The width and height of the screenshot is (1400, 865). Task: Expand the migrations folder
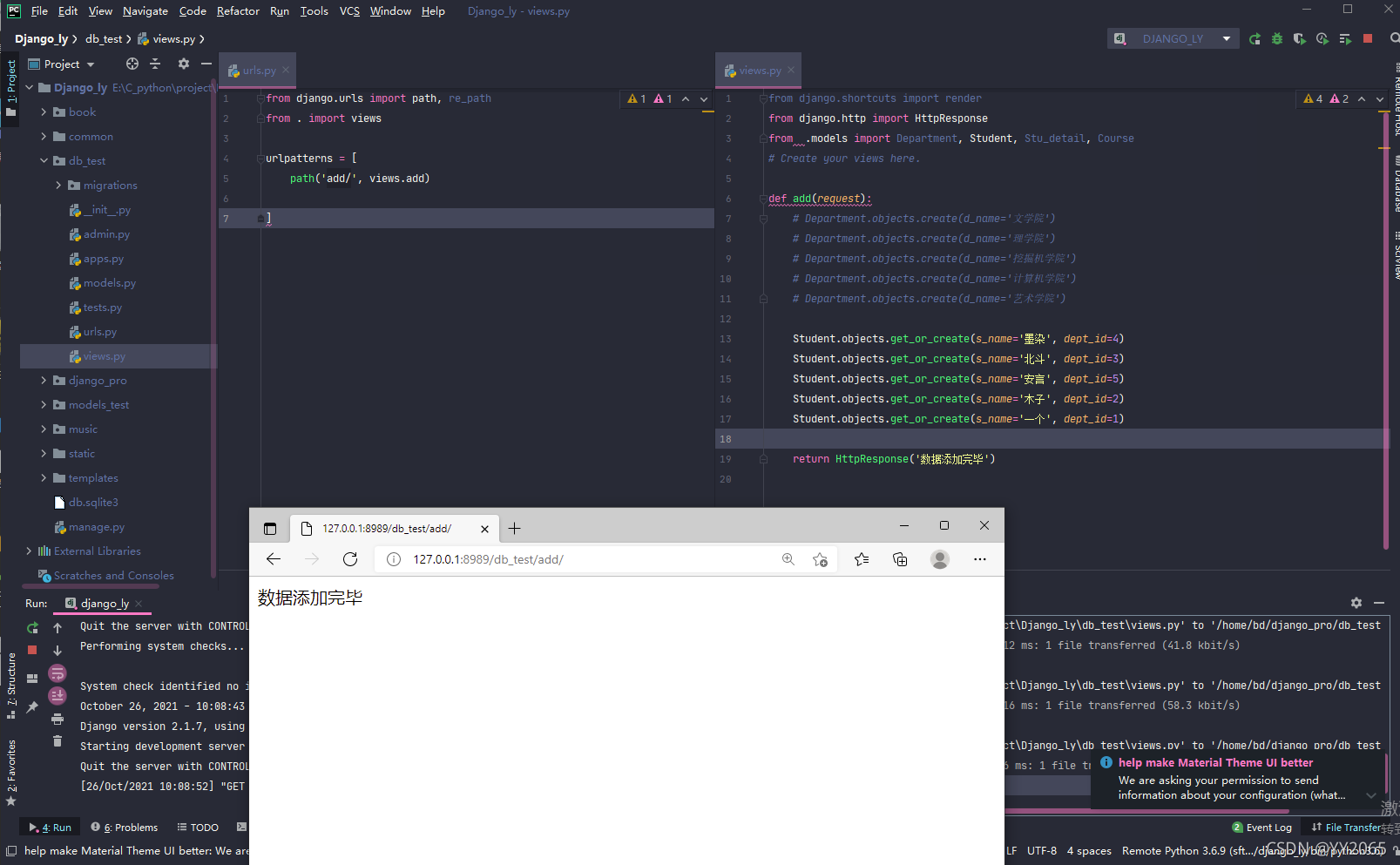point(59,186)
